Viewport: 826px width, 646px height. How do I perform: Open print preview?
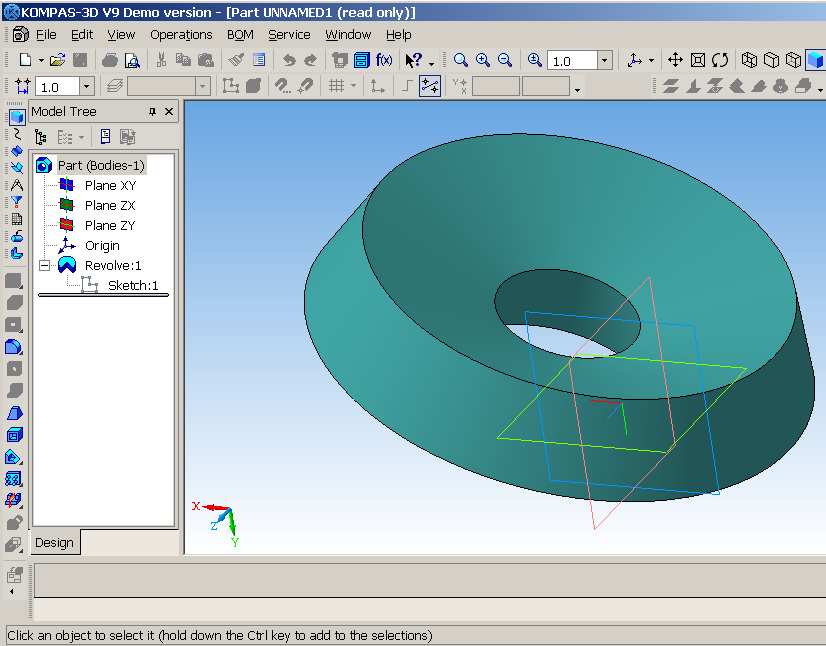point(132,60)
